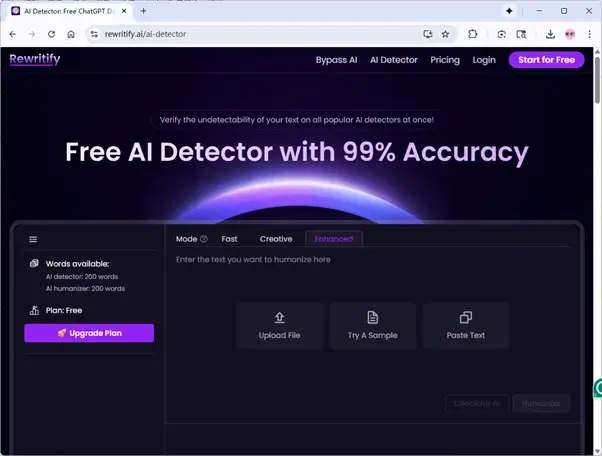Click the Gemini sparkle icon in title bar
602x456 pixels.
[509, 11]
